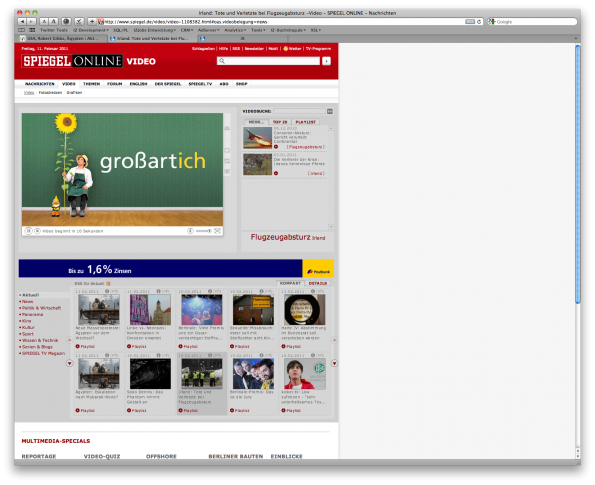The image size is (595, 485).
Task: Select Politik & Wirtschaft category link
Action: 41,308
